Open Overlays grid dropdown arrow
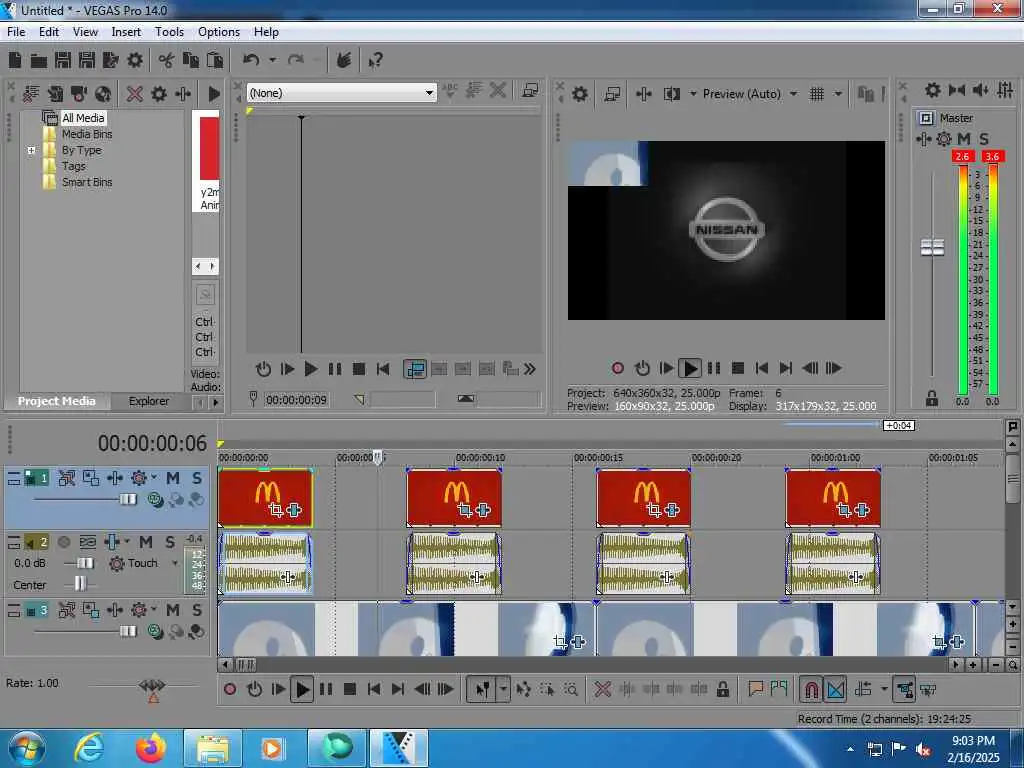This screenshot has height=768, width=1024. tap(838, 94)
